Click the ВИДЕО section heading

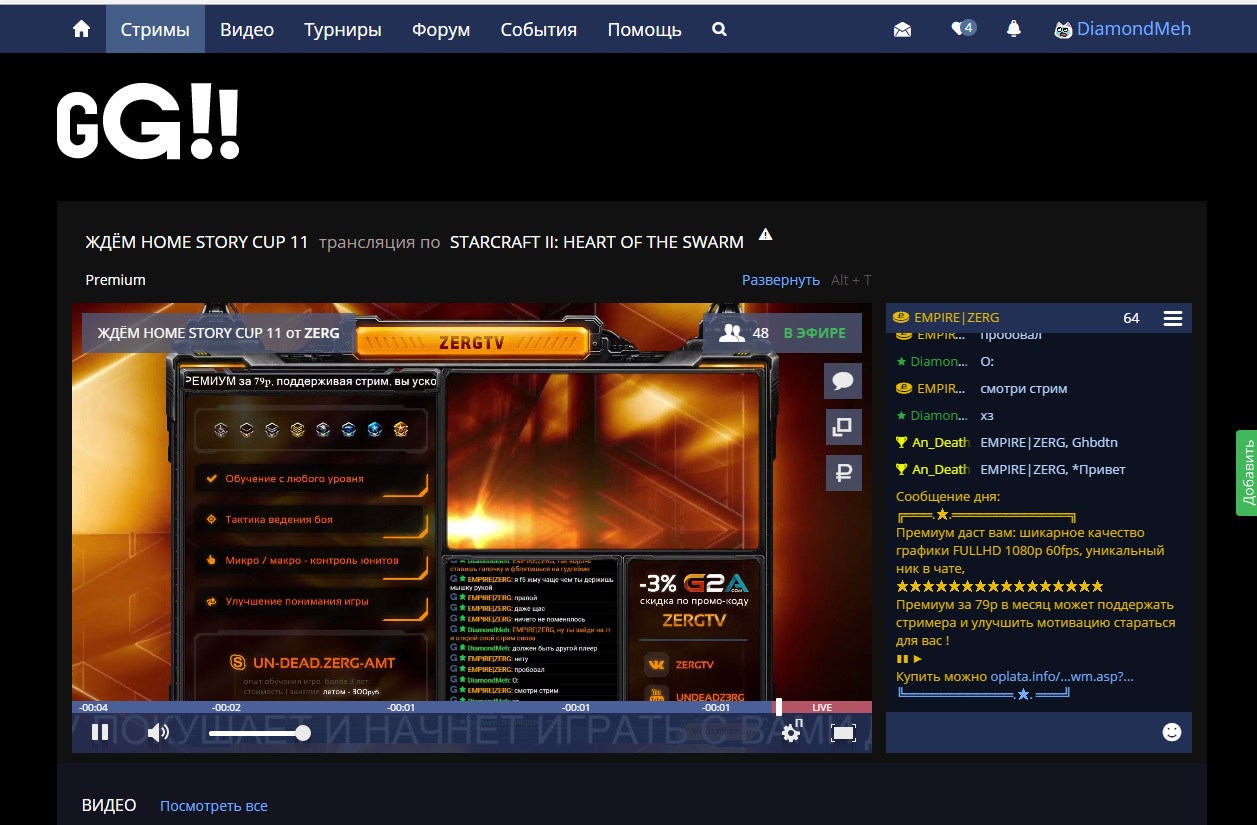(x=109, y=805)
